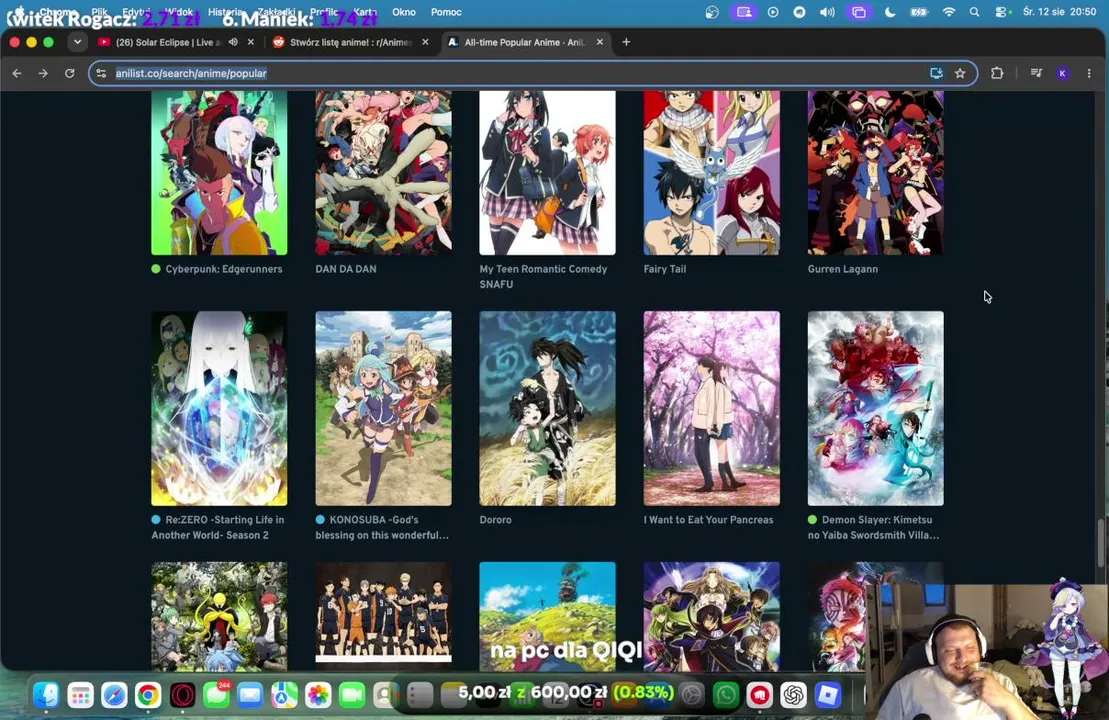This screenshot has height=720, width=1109.
Task: Open the Chrome extensions puzzle icon
Action: tap(997, 73)
